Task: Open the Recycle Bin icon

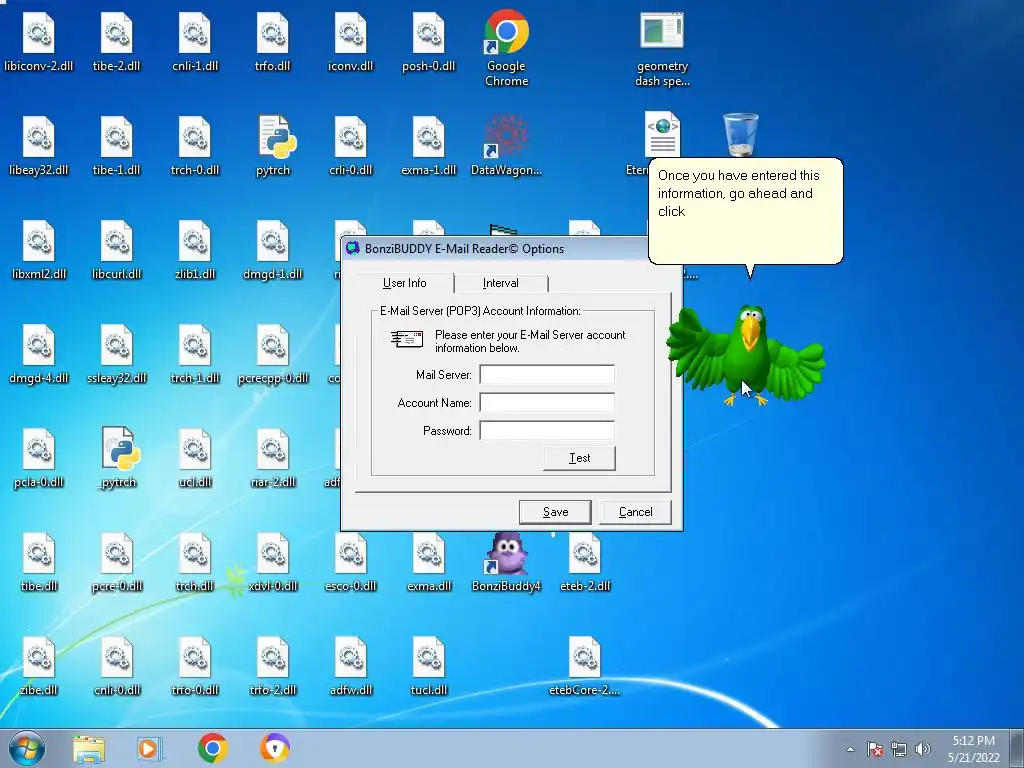Action: [x=741, y=135]
